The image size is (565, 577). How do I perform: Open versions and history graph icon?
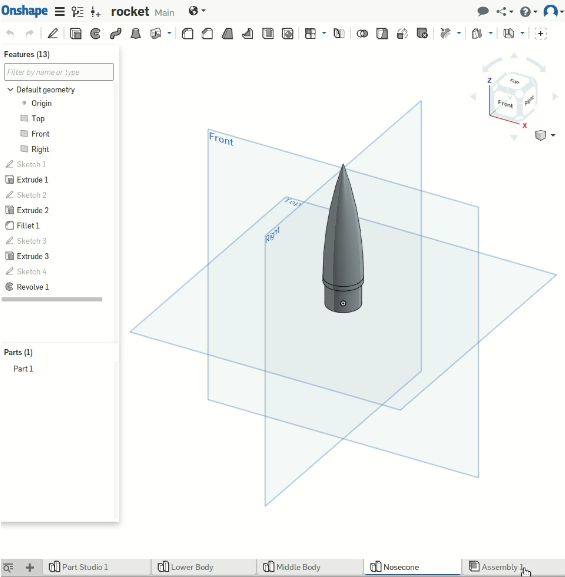pyautogui.click(x=78, y=12)
